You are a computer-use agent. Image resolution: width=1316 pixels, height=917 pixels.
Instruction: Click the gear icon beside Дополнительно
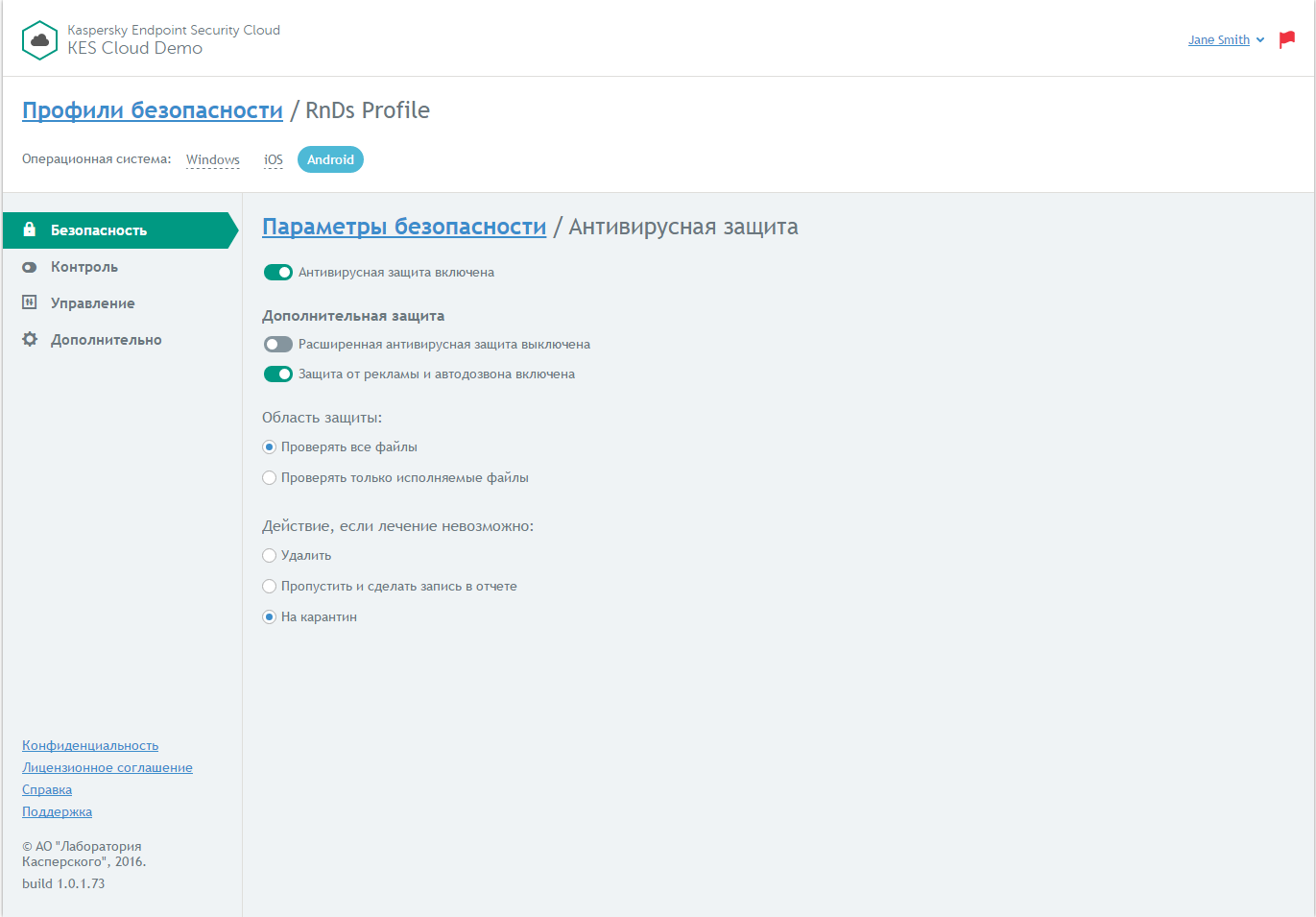point(30,339)
